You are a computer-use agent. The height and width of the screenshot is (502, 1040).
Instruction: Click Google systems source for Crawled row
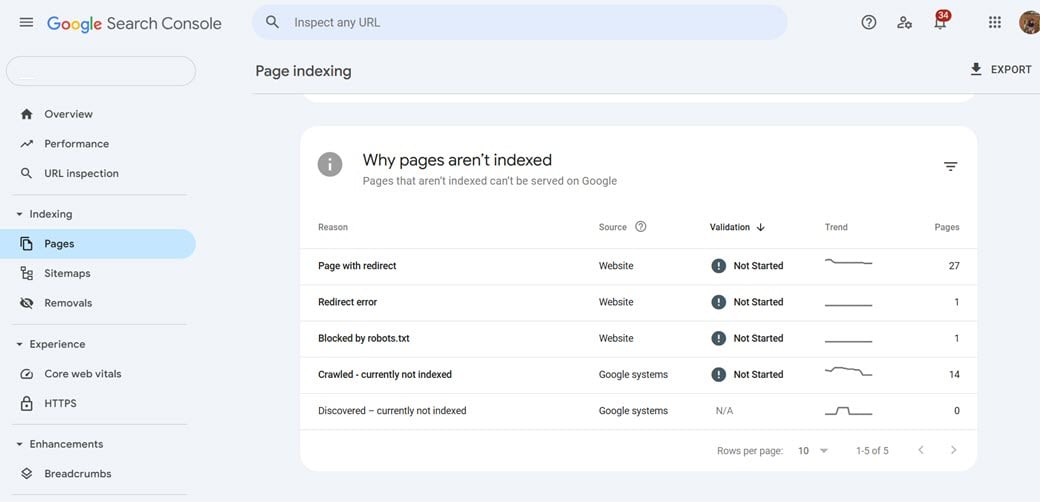(x=633, y=375)
